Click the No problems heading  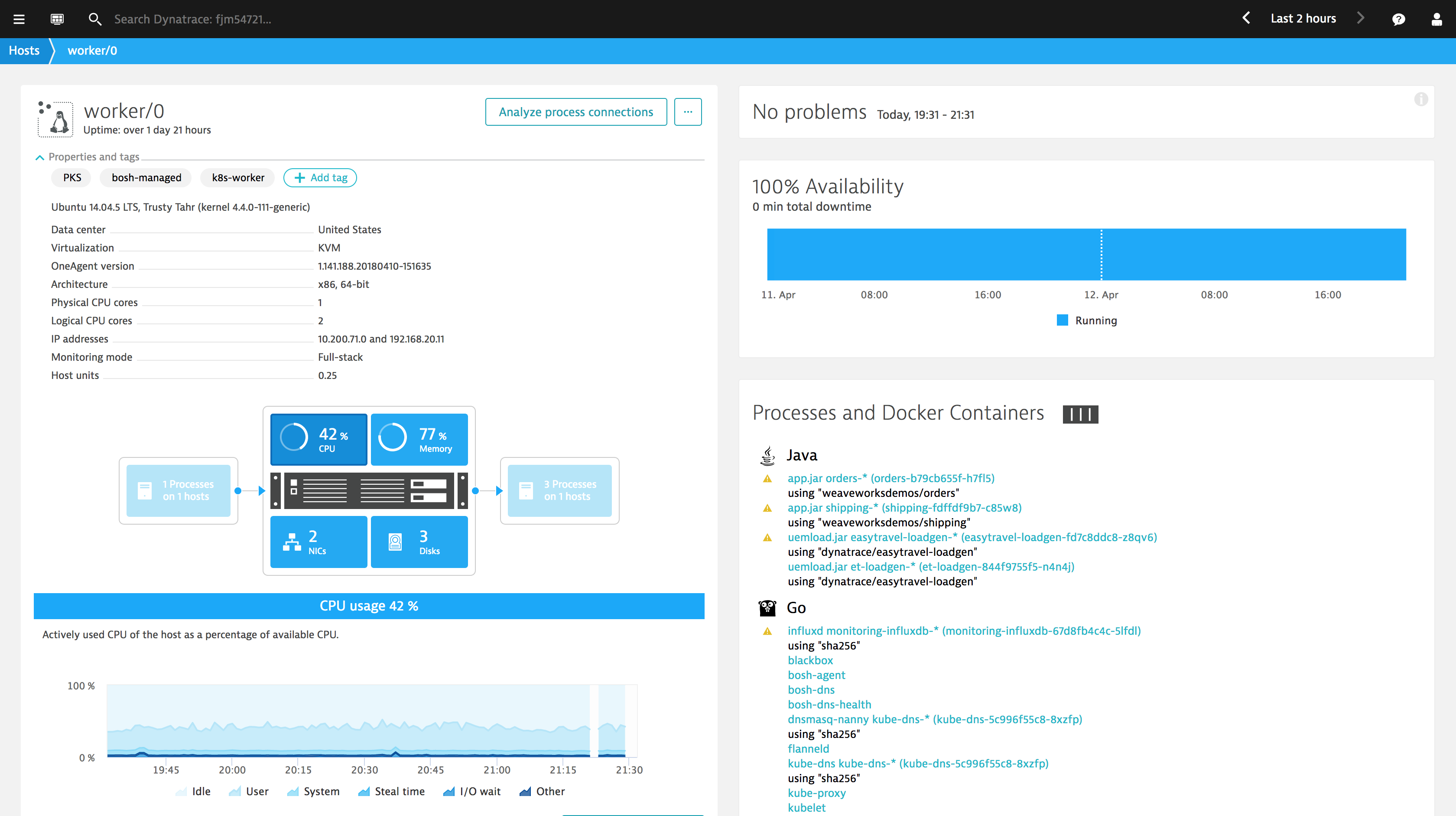pos(809,112)
